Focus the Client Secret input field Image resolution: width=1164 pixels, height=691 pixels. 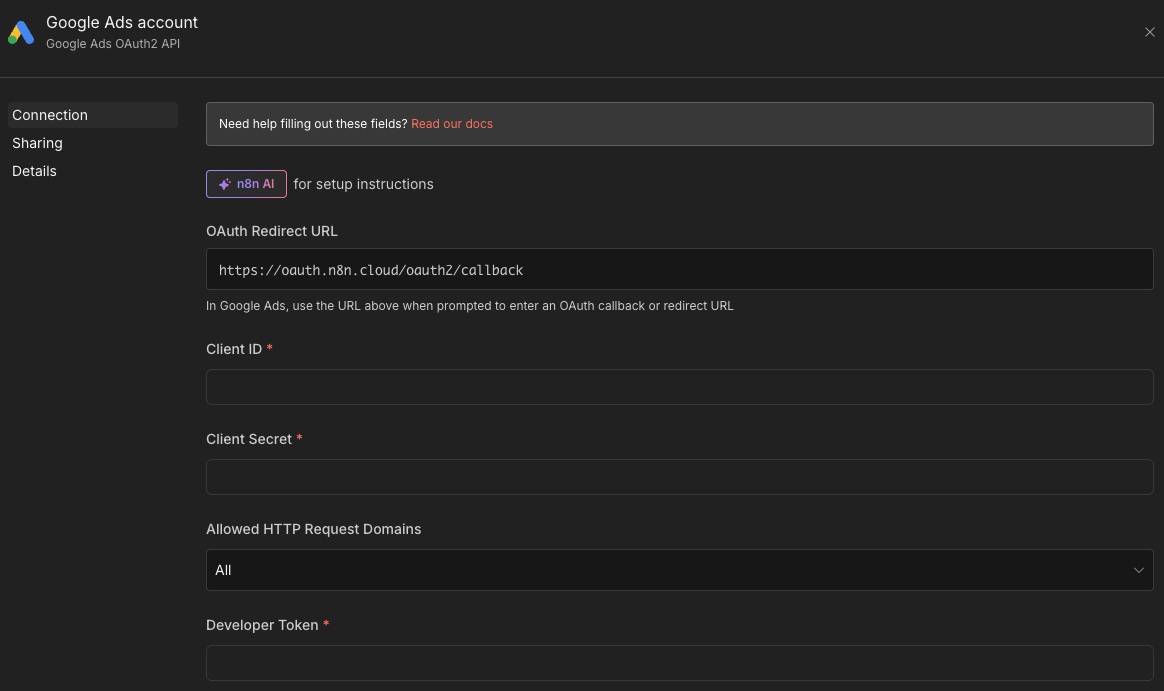pos(679,477)
